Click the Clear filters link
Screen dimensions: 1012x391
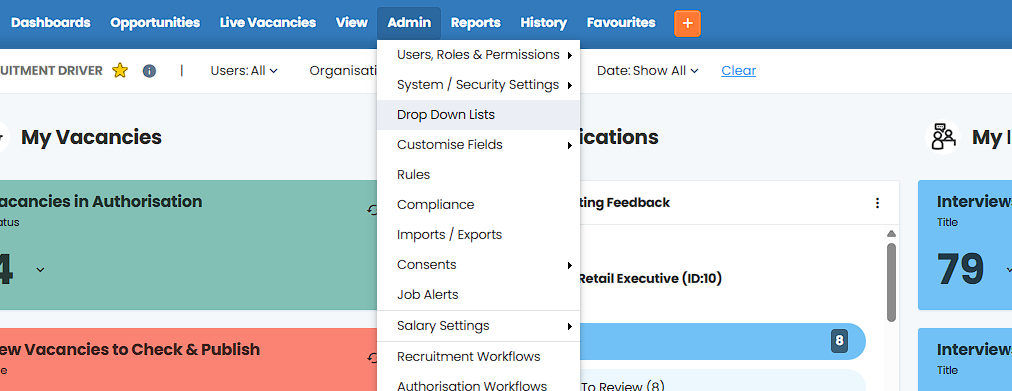[x=738, y=70]
